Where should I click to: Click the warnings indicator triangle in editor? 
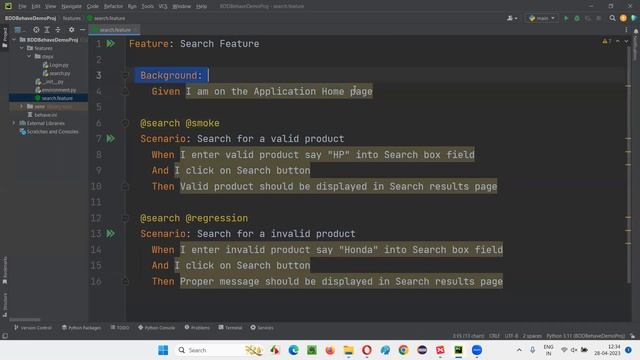[607, 41]
